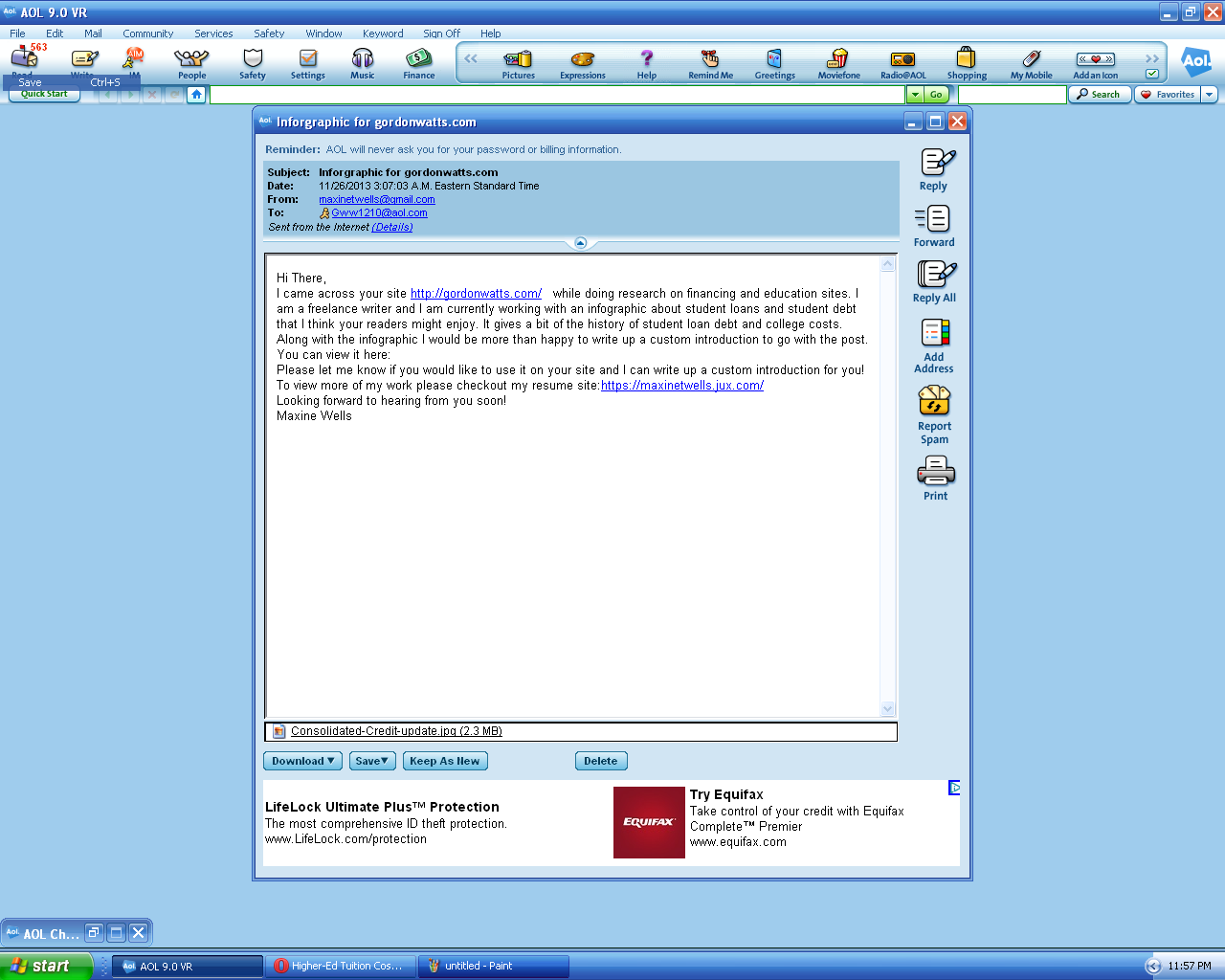Image resolution: width=1225 pixels, height=980 pixels.
Task: Open the Settings toolbar icon
Action: pyautogui.click(x=308, y=63)
